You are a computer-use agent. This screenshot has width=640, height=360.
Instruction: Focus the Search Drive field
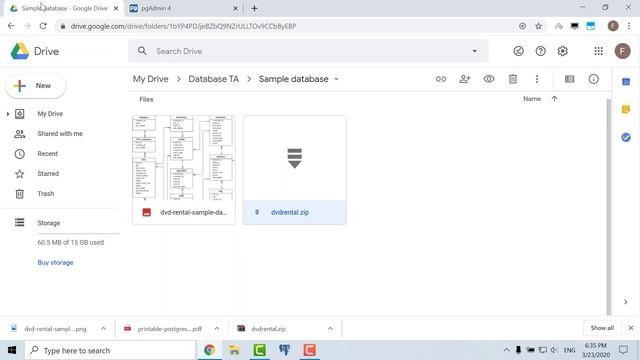308,51
